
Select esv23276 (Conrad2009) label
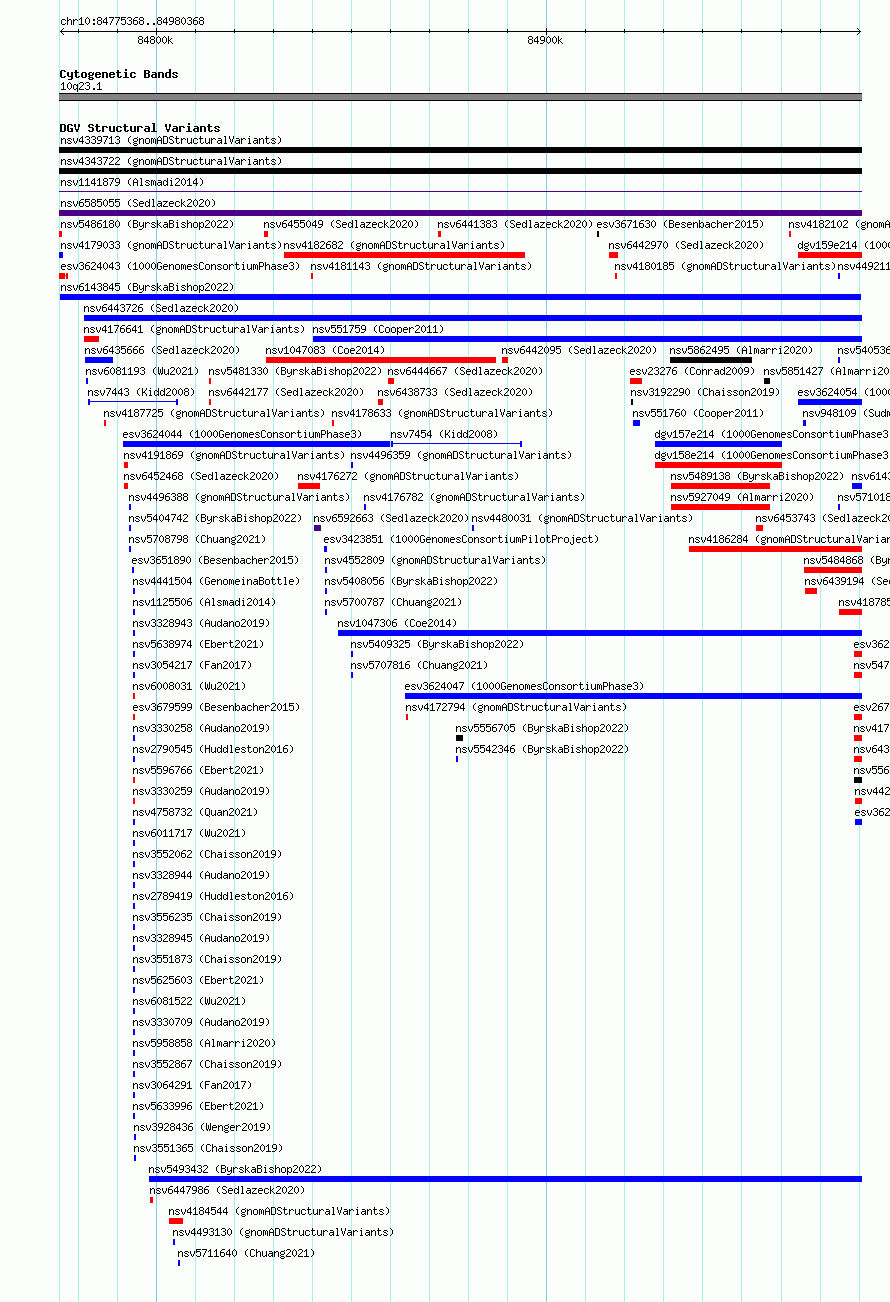[x=693, y=371]
